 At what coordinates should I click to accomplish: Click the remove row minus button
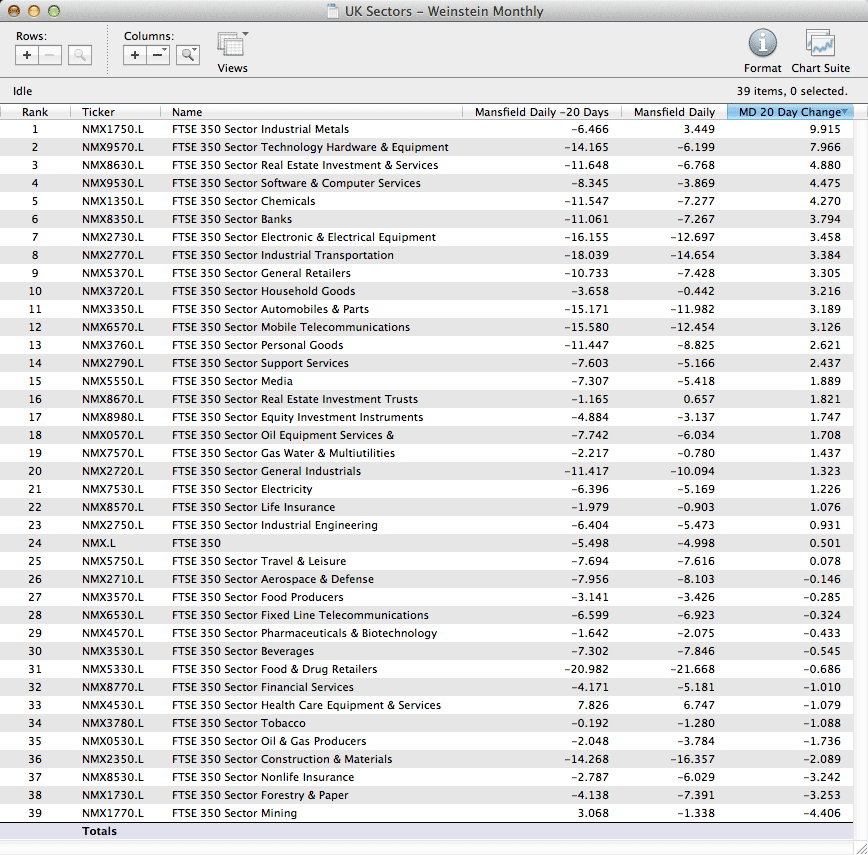(51, 56)
